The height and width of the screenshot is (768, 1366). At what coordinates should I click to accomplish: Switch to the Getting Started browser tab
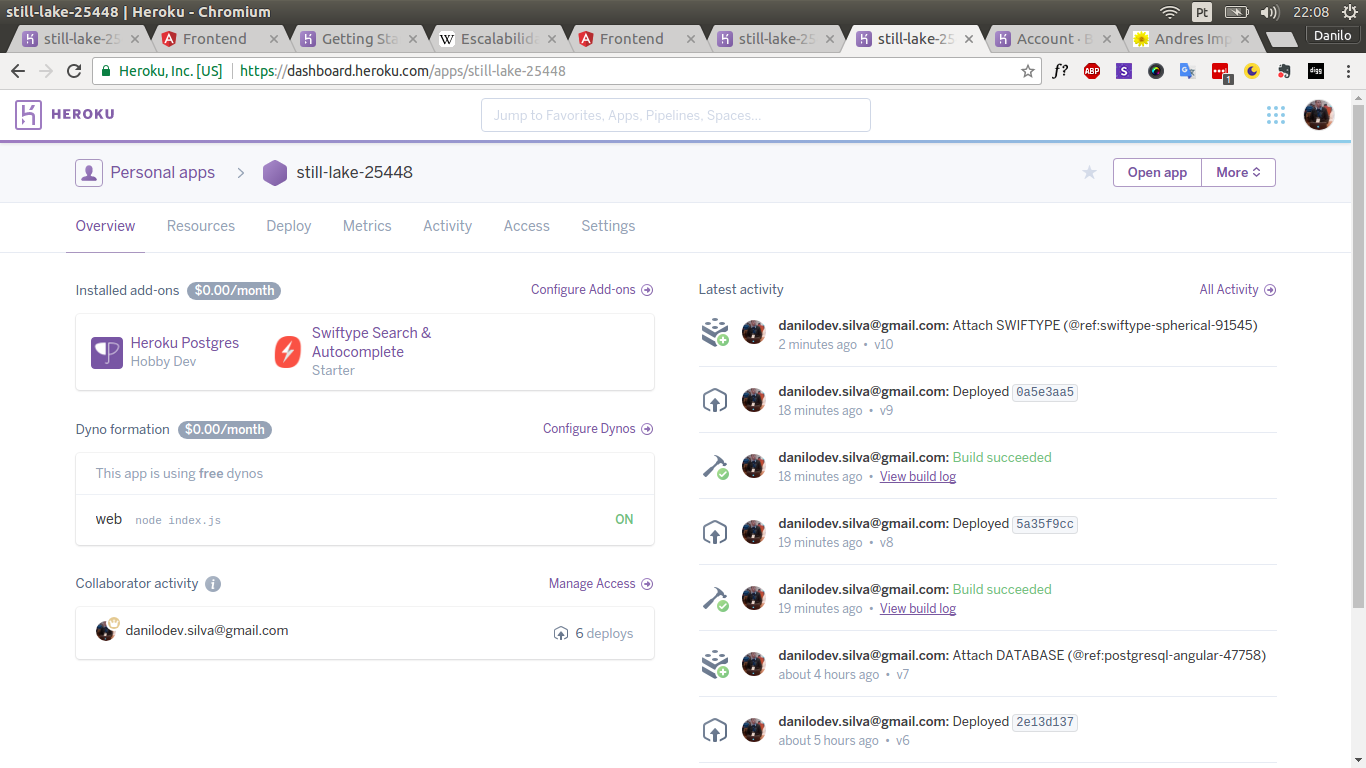pos(358,39)
